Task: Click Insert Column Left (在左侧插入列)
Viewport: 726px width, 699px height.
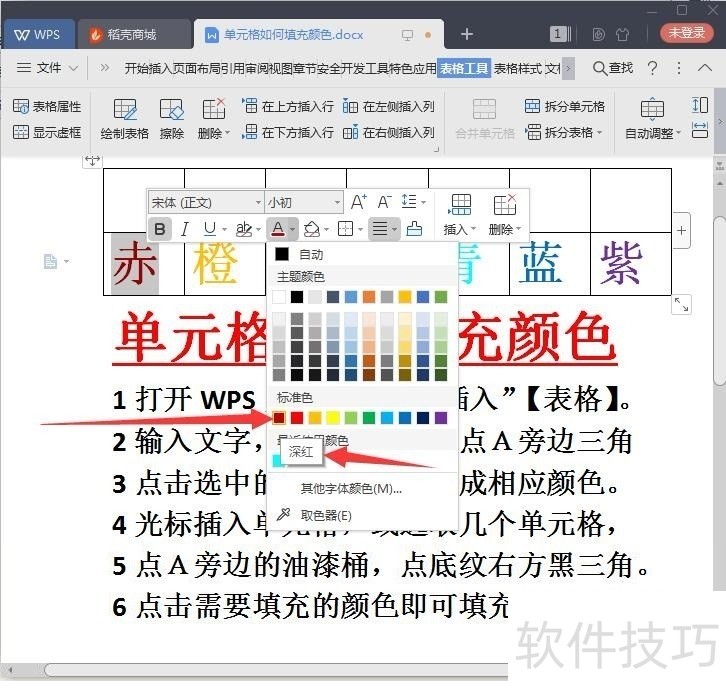Action: point(388,106)
